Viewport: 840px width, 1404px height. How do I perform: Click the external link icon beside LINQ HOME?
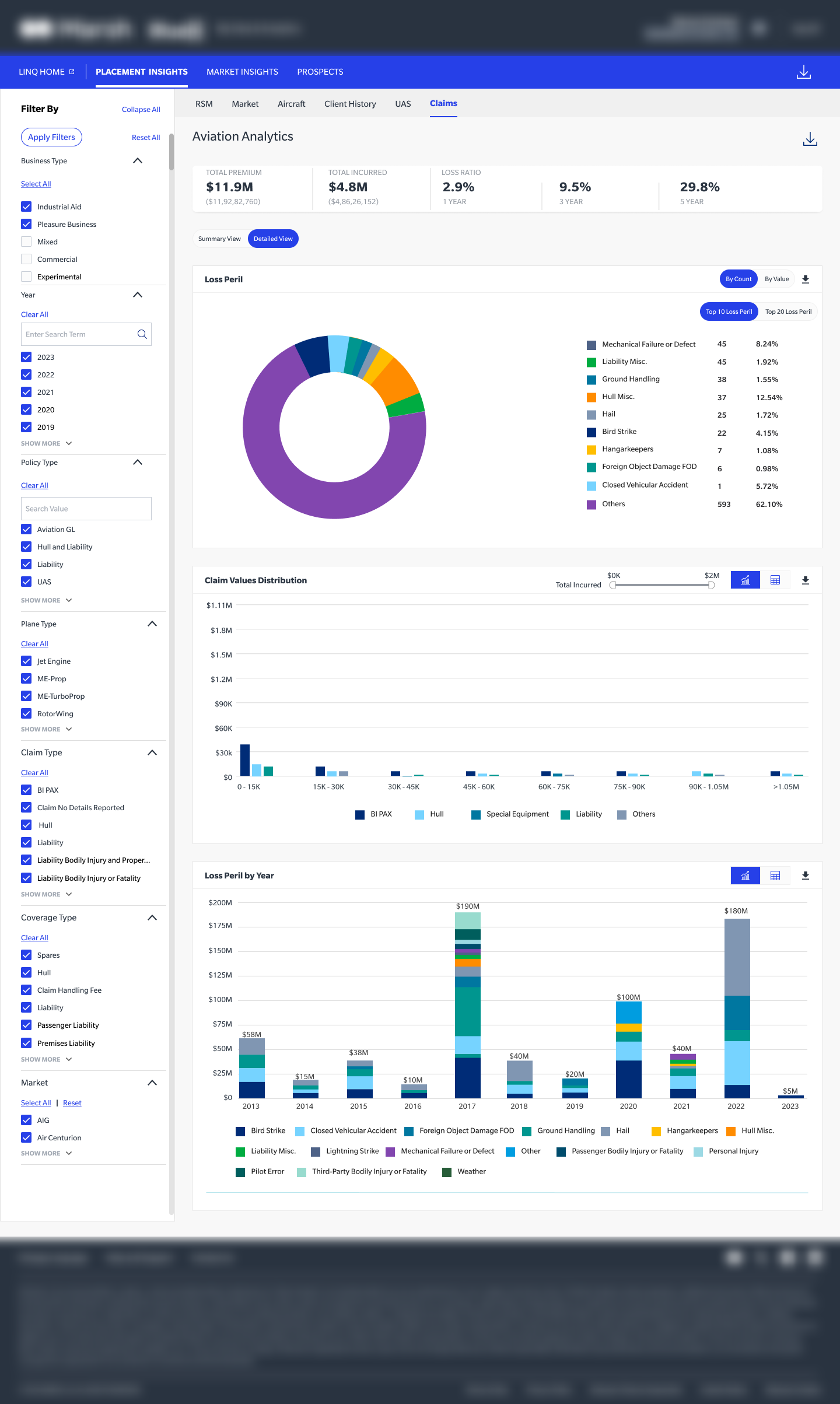click(72, 72)
